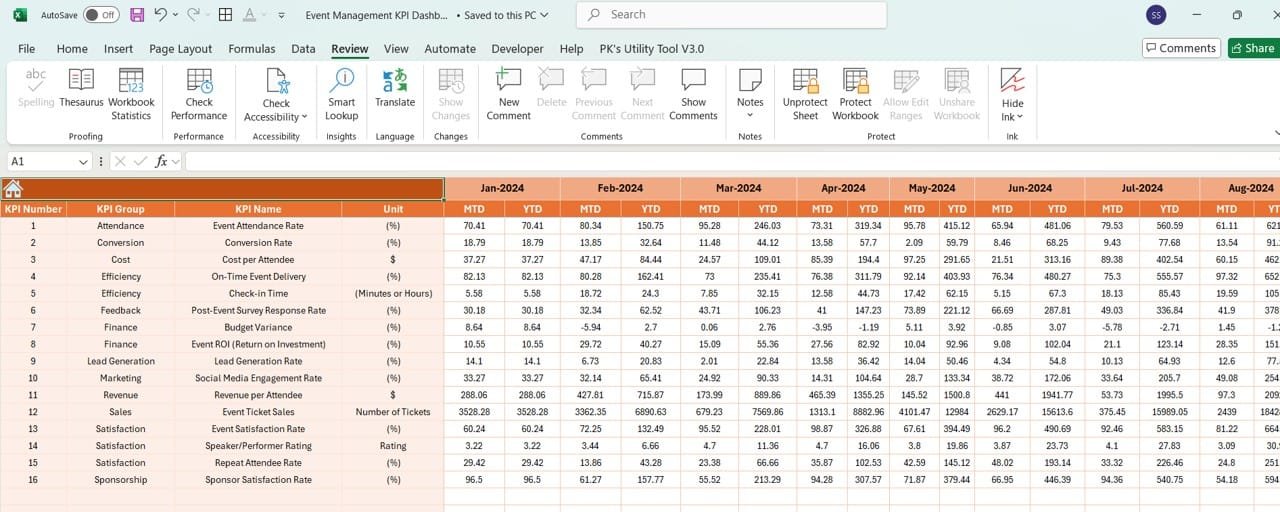The height and width of the screenshot is (512, 1280).
Task: Open the Comments pane button
Action: [1179, 48]
